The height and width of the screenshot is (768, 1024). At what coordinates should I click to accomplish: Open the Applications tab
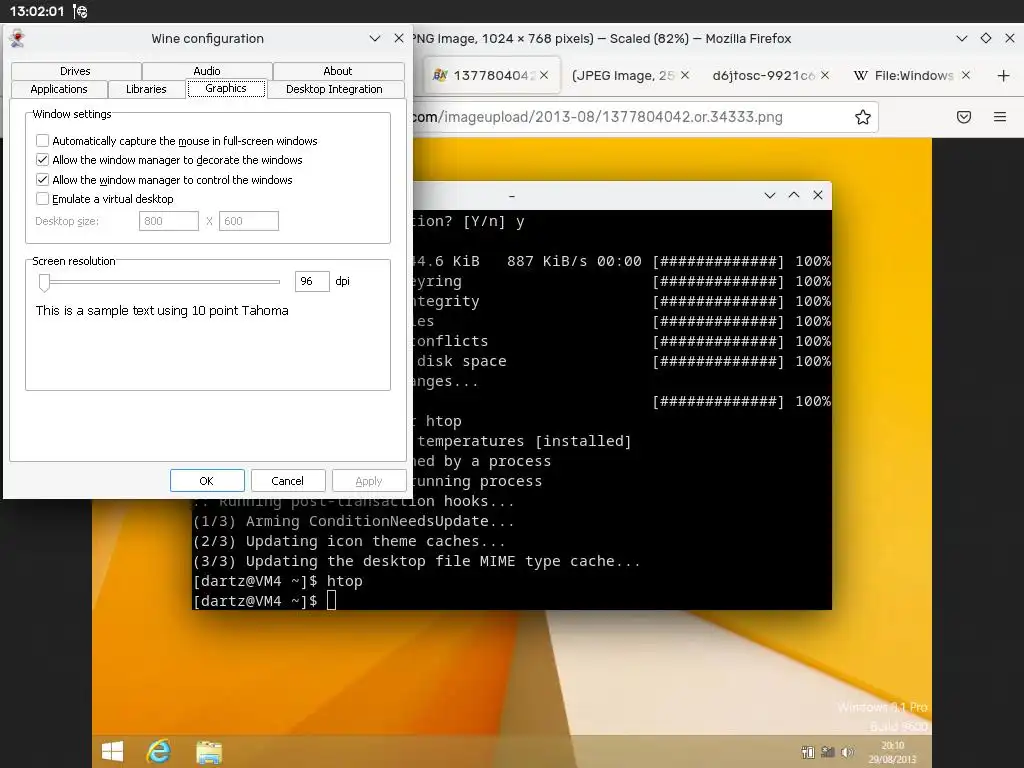click(x=59, y=89)
